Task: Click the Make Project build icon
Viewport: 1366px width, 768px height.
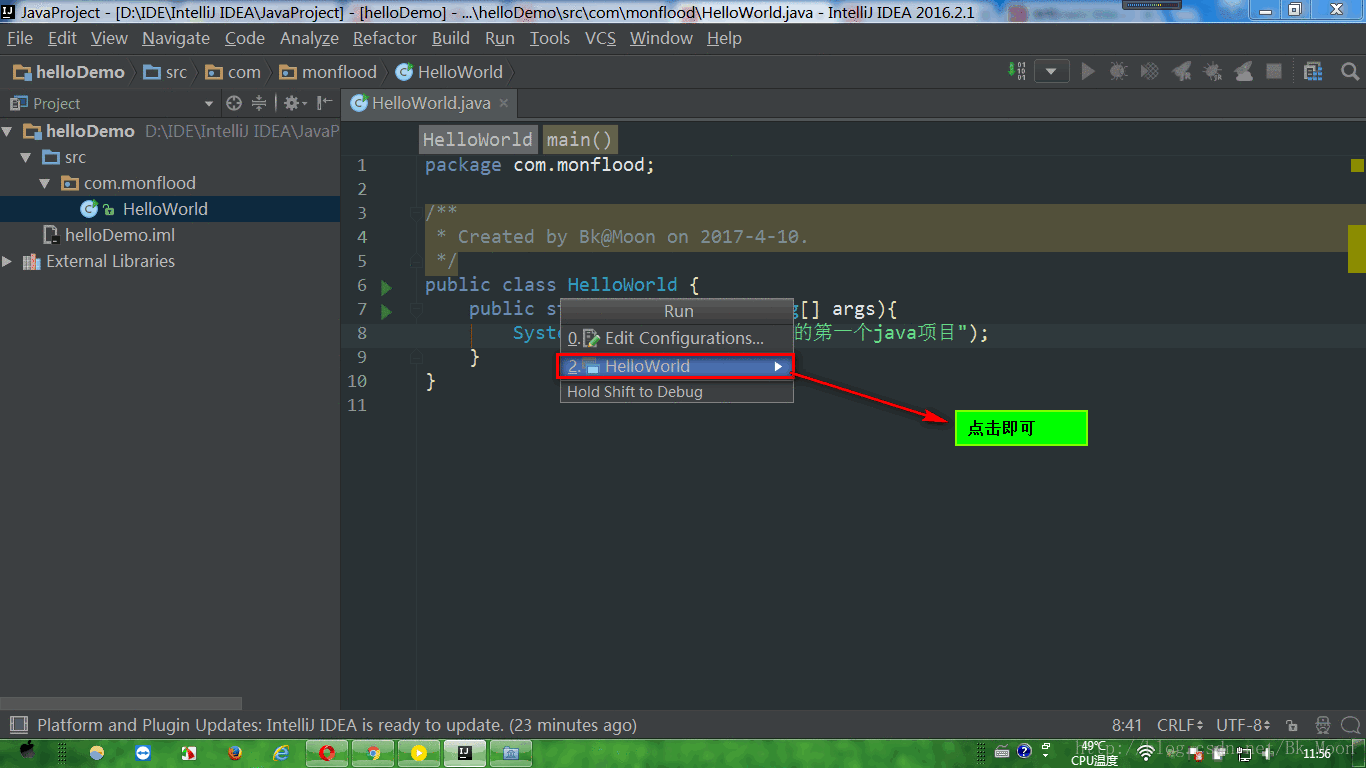Action: pyautogui.click(x=1016, y=71)
